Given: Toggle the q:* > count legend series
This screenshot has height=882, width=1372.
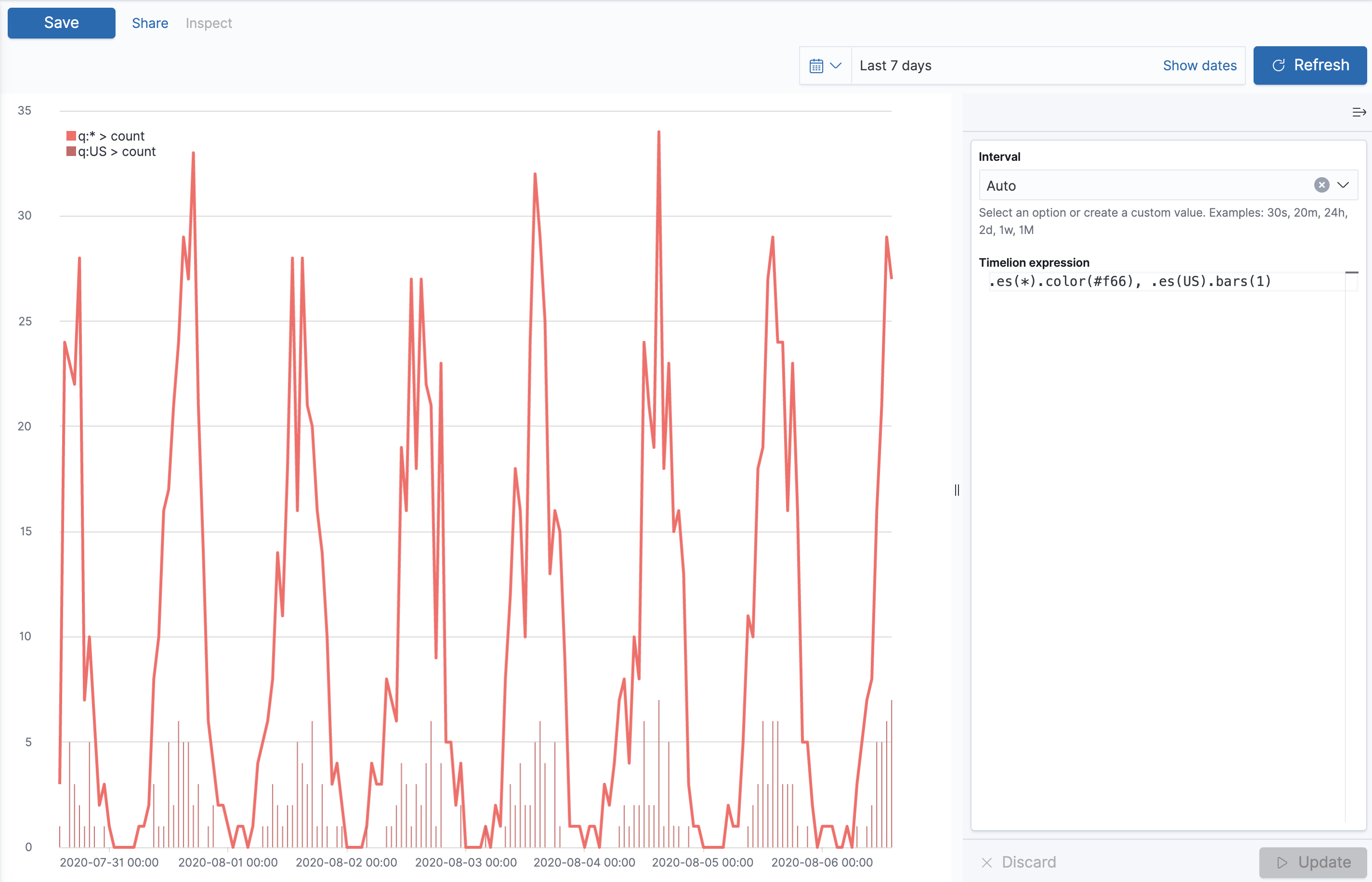Looking at the screenshot, I should point(111,136).
